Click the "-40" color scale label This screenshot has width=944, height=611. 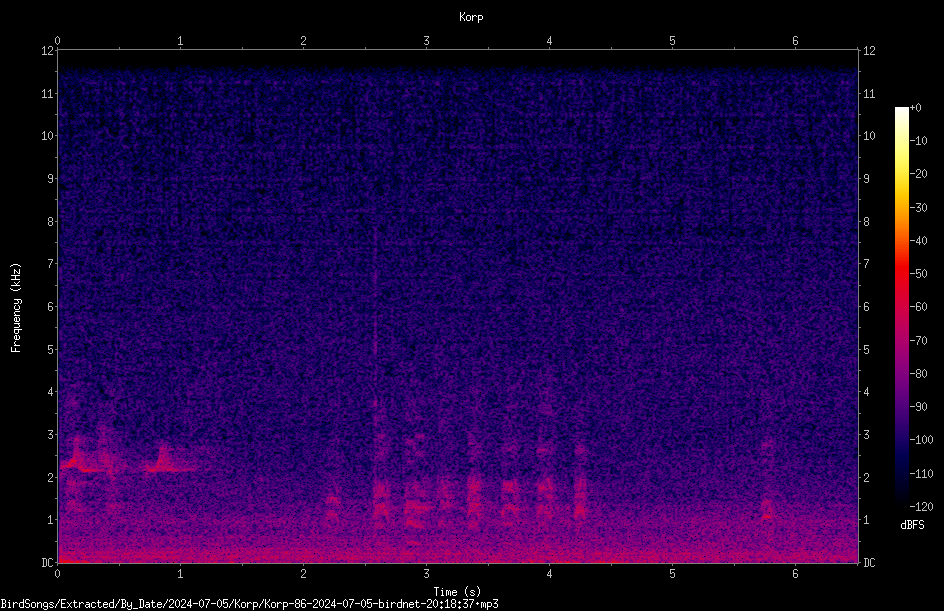919,241
